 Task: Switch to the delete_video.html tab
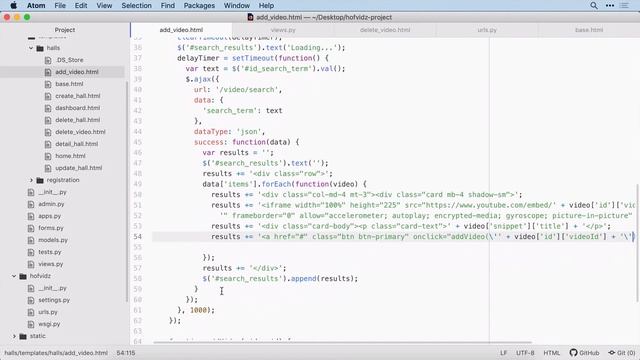(385, 30)
